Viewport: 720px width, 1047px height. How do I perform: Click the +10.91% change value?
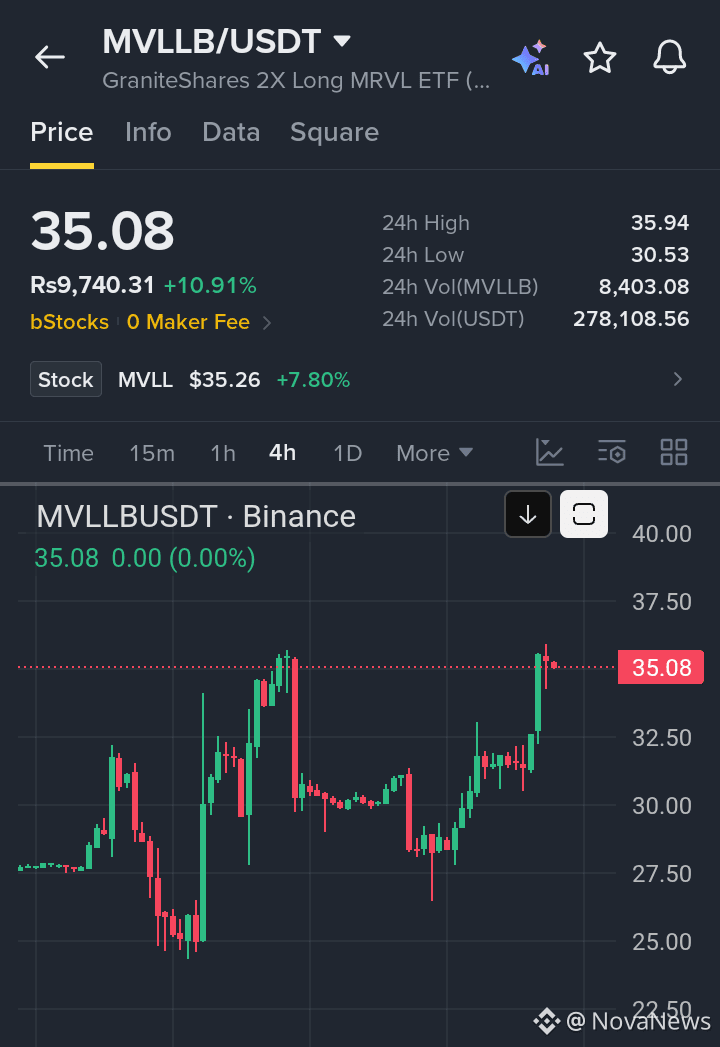click(x=210, y=286)
